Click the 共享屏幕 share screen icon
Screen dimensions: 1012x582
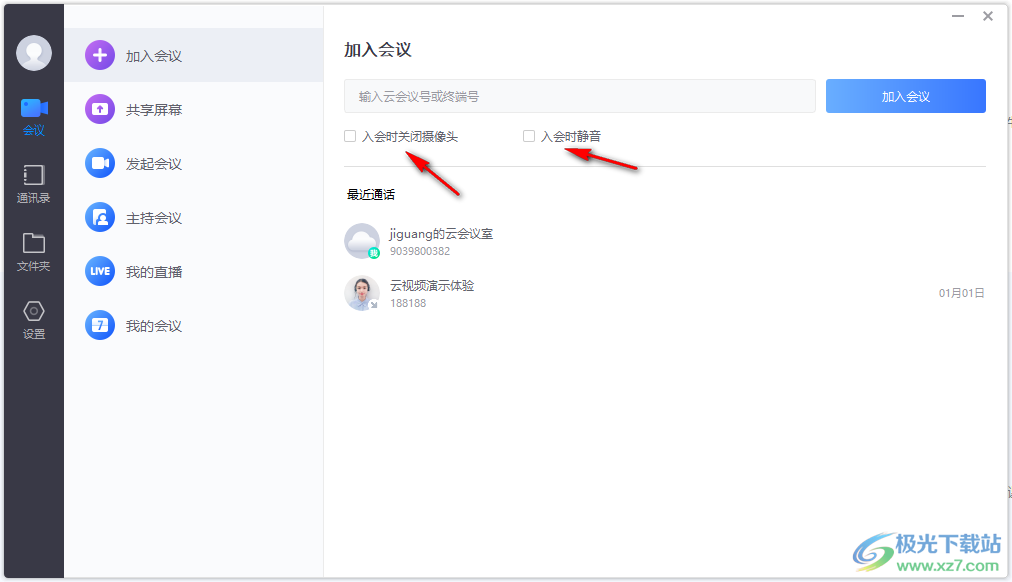tap(100, 110)
